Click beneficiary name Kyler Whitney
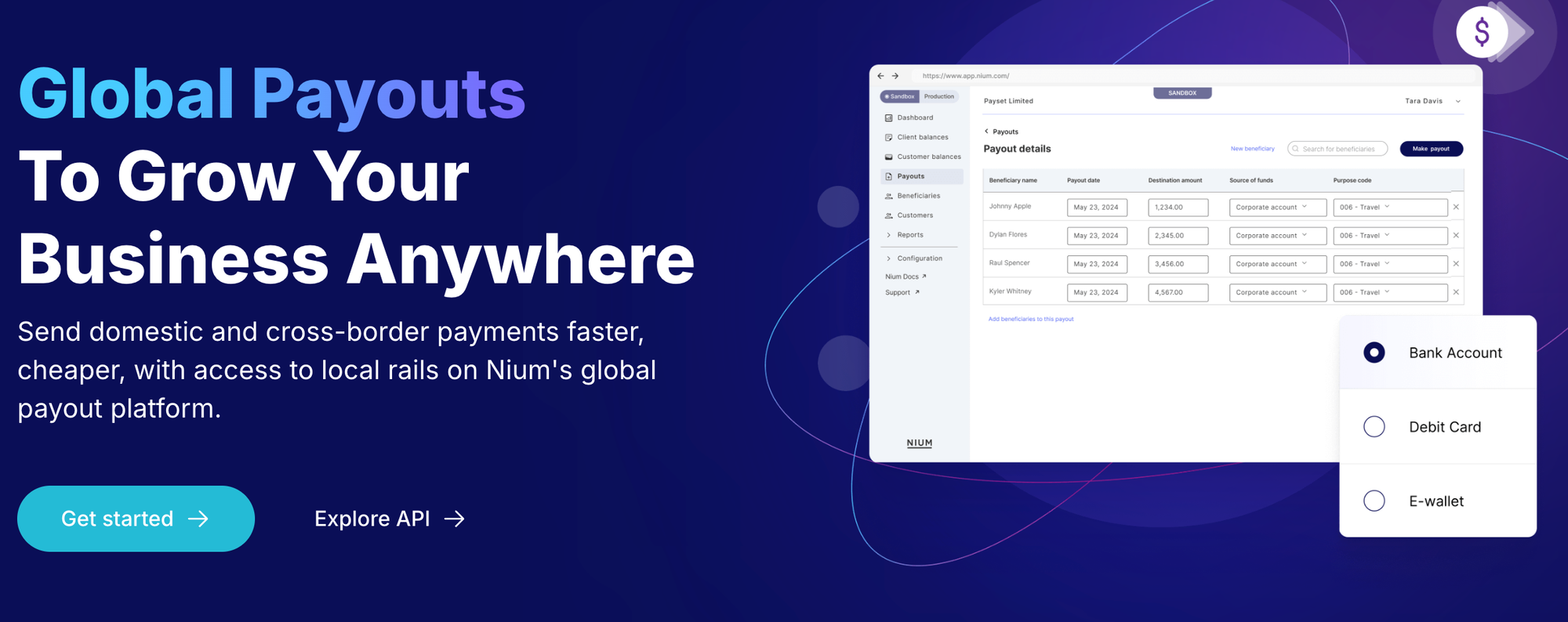This screenshot has width=1568, height=622. click(1011, 291)
